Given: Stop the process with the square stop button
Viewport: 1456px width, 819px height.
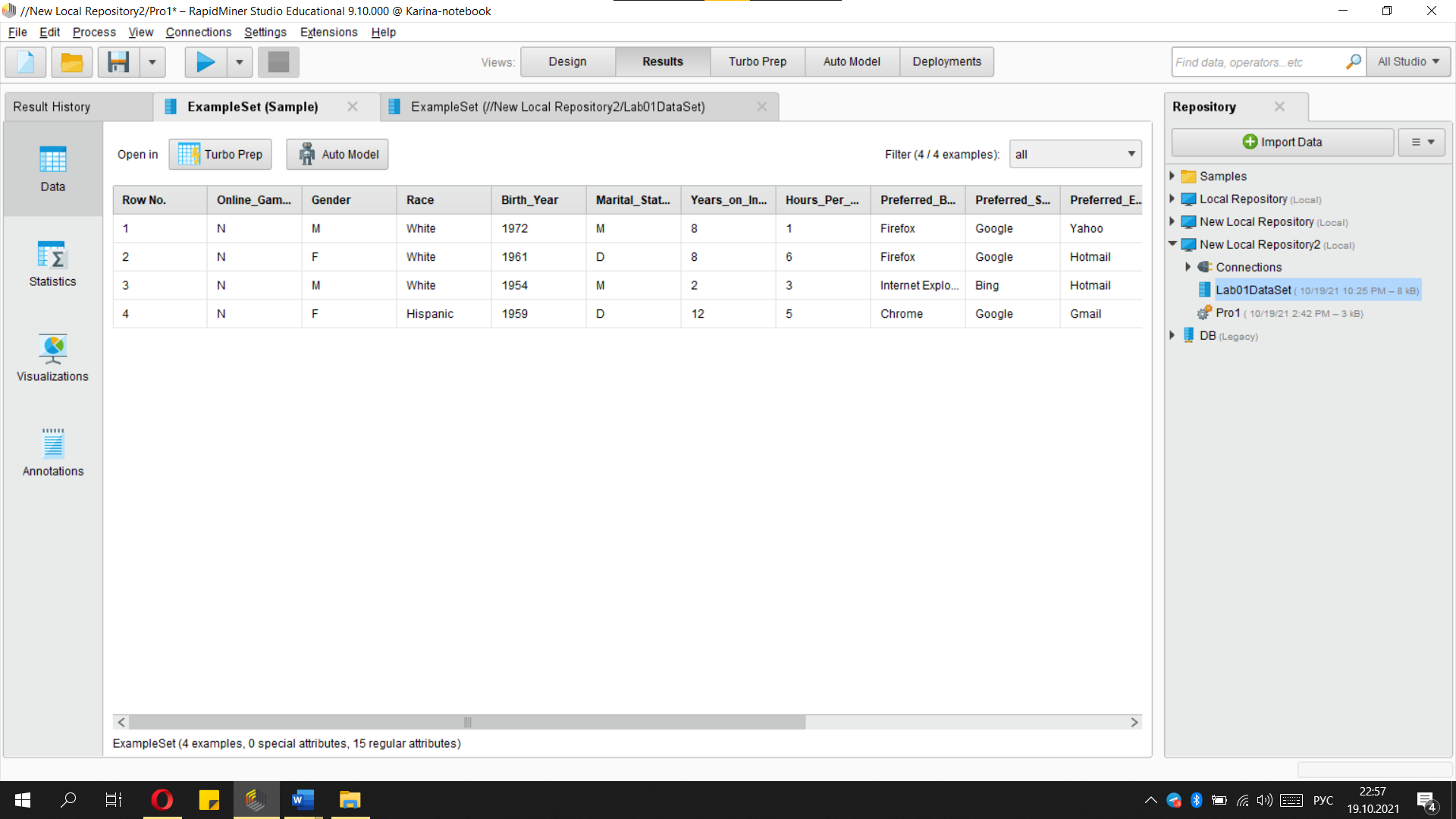Looking at the screenshot, I should tap(278, 61).
